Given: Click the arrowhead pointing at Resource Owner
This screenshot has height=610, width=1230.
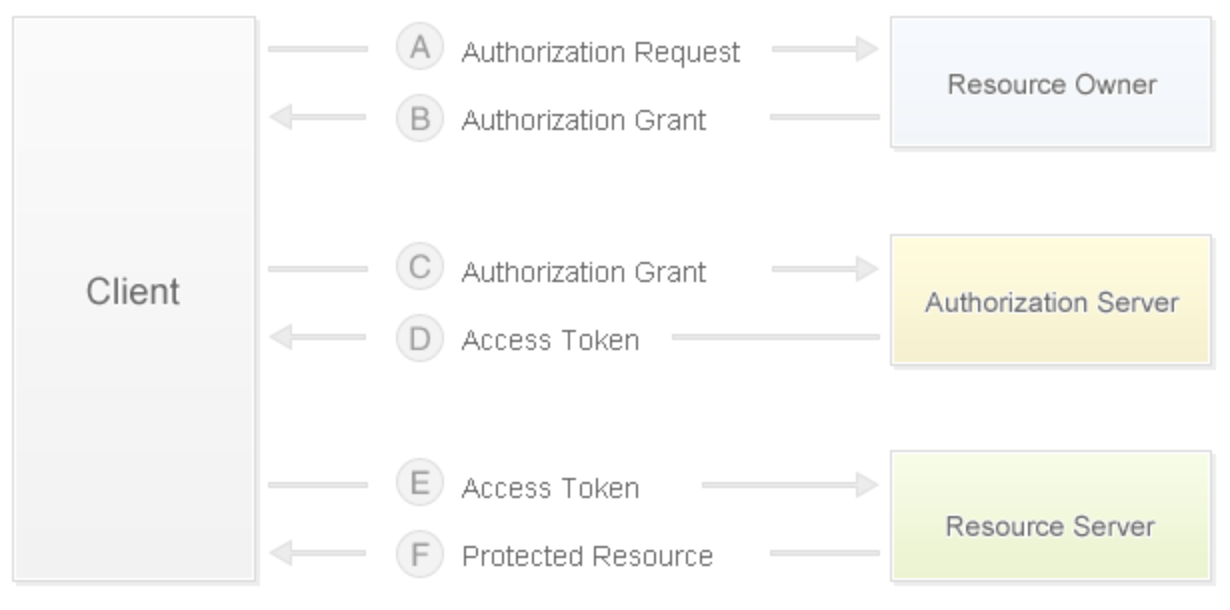Looking at the screenshot, I should tap(864, 49).
